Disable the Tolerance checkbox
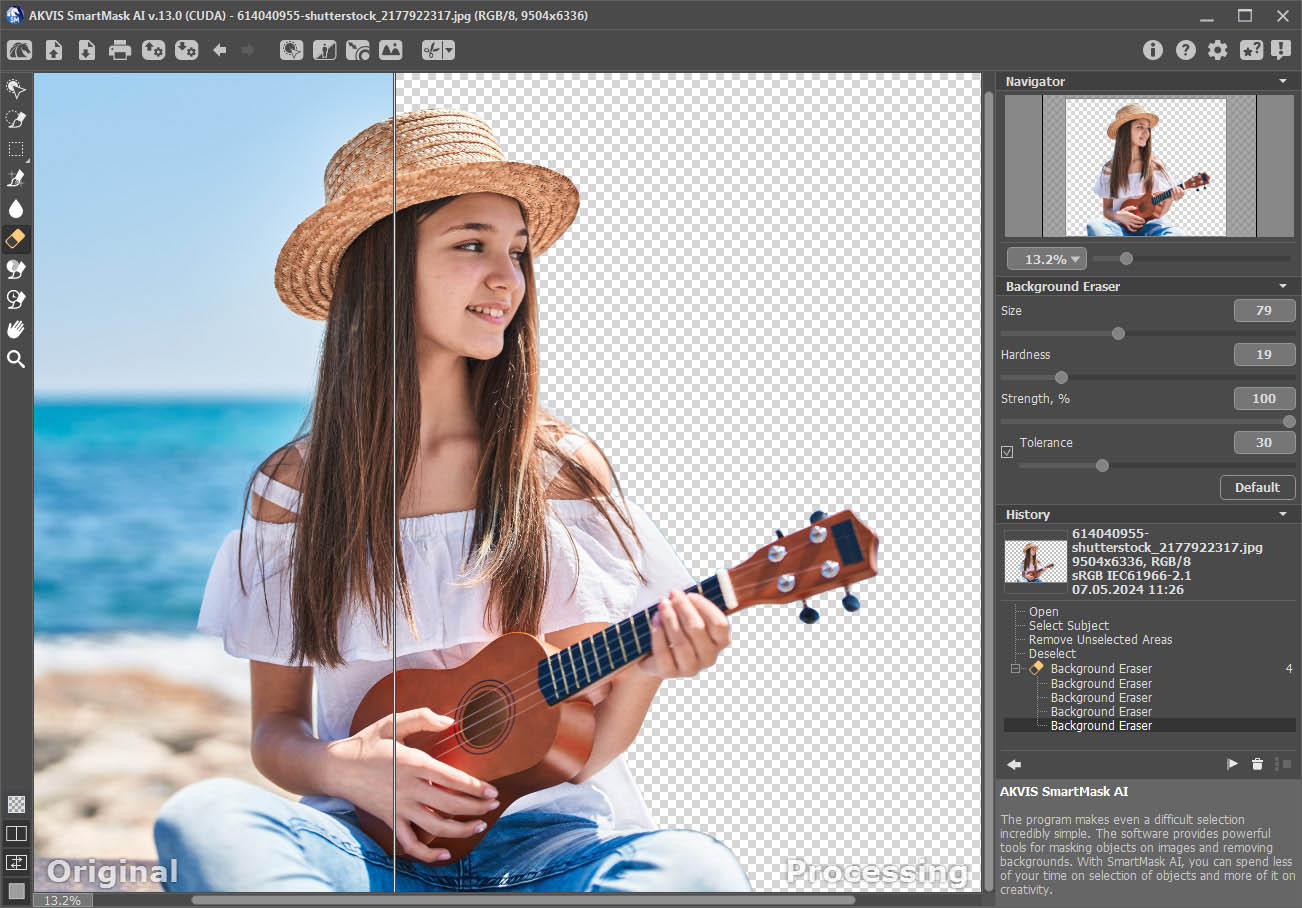This screenshot has height=908, width=1302. pyautogui.click(x=1007, y=452)
